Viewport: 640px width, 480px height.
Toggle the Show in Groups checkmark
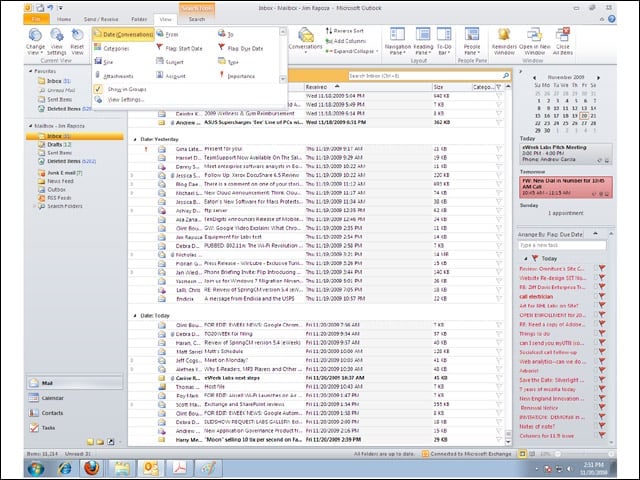point(98,89)
